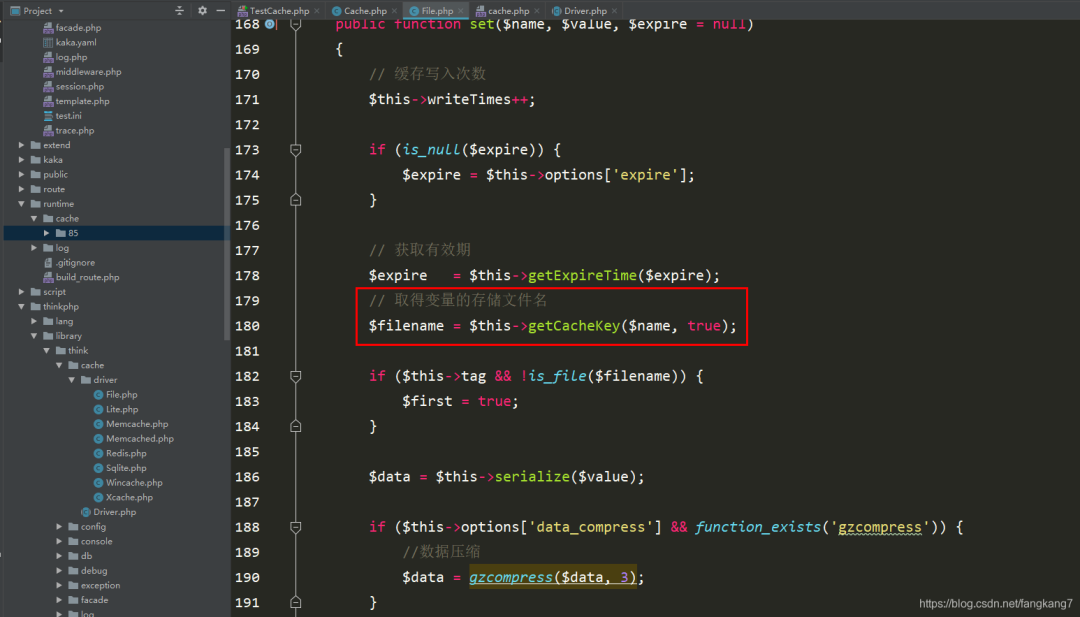Open Lite.php class in tree

click(x=116, y=410)
